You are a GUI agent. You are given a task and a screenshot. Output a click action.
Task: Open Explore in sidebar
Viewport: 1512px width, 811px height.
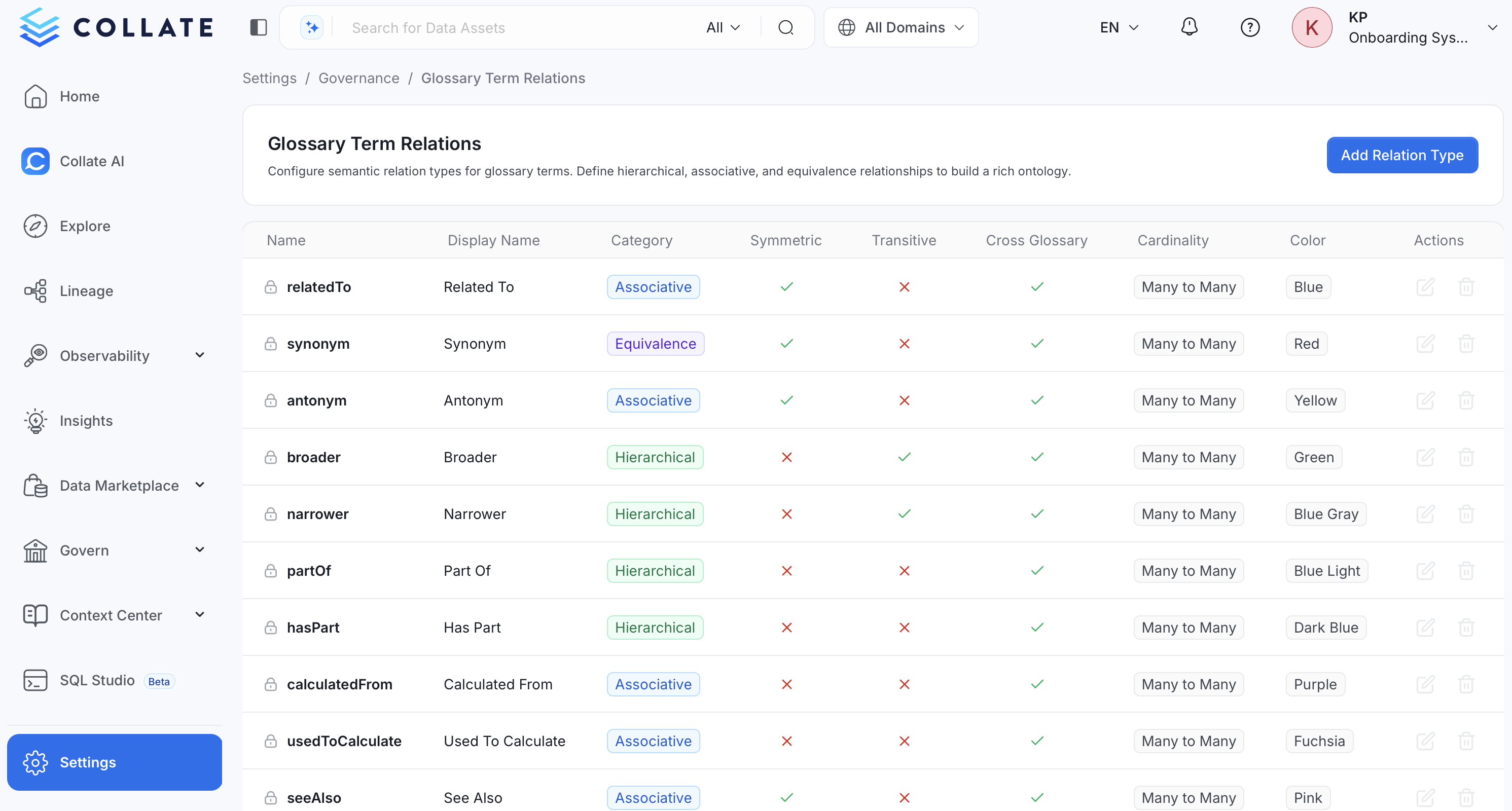point(115,226)
